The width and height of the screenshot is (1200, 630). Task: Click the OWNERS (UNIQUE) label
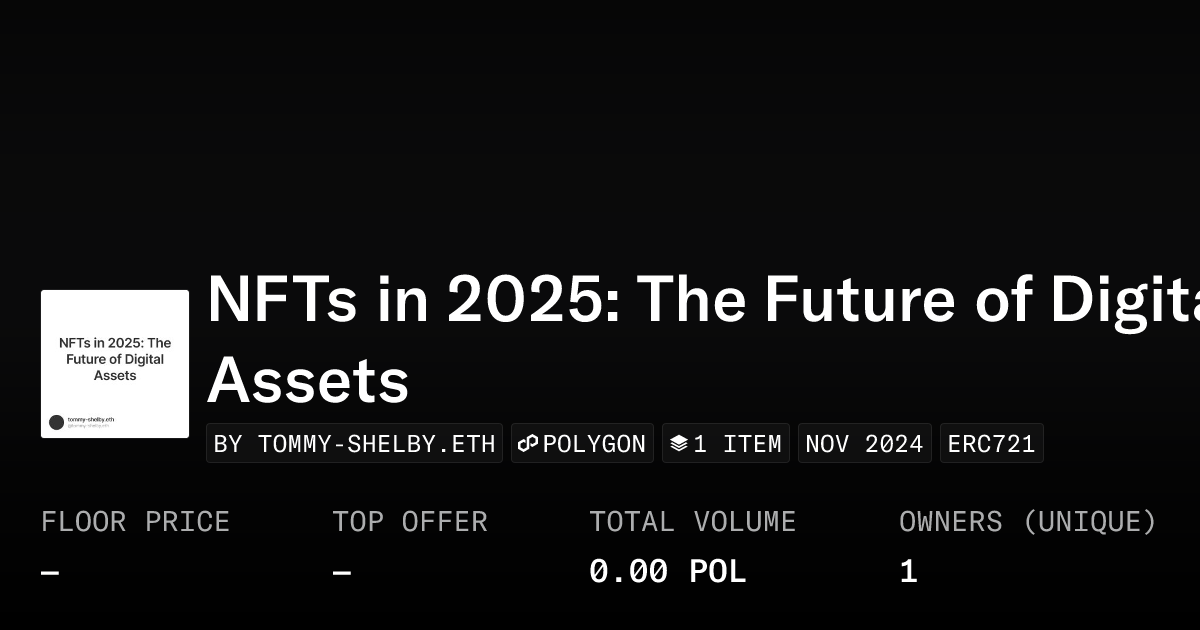point(1027,522)
